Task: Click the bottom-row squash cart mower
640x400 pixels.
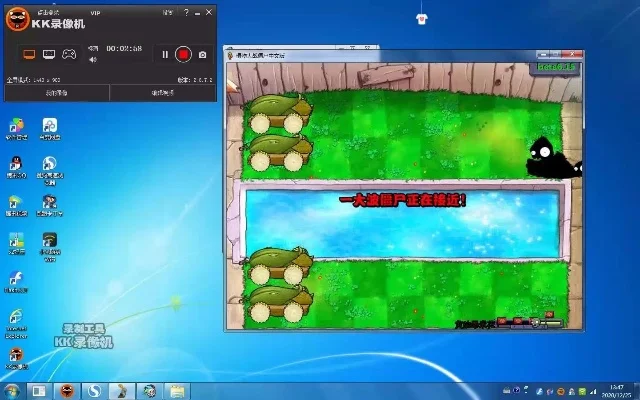Action: coord(279,304)
